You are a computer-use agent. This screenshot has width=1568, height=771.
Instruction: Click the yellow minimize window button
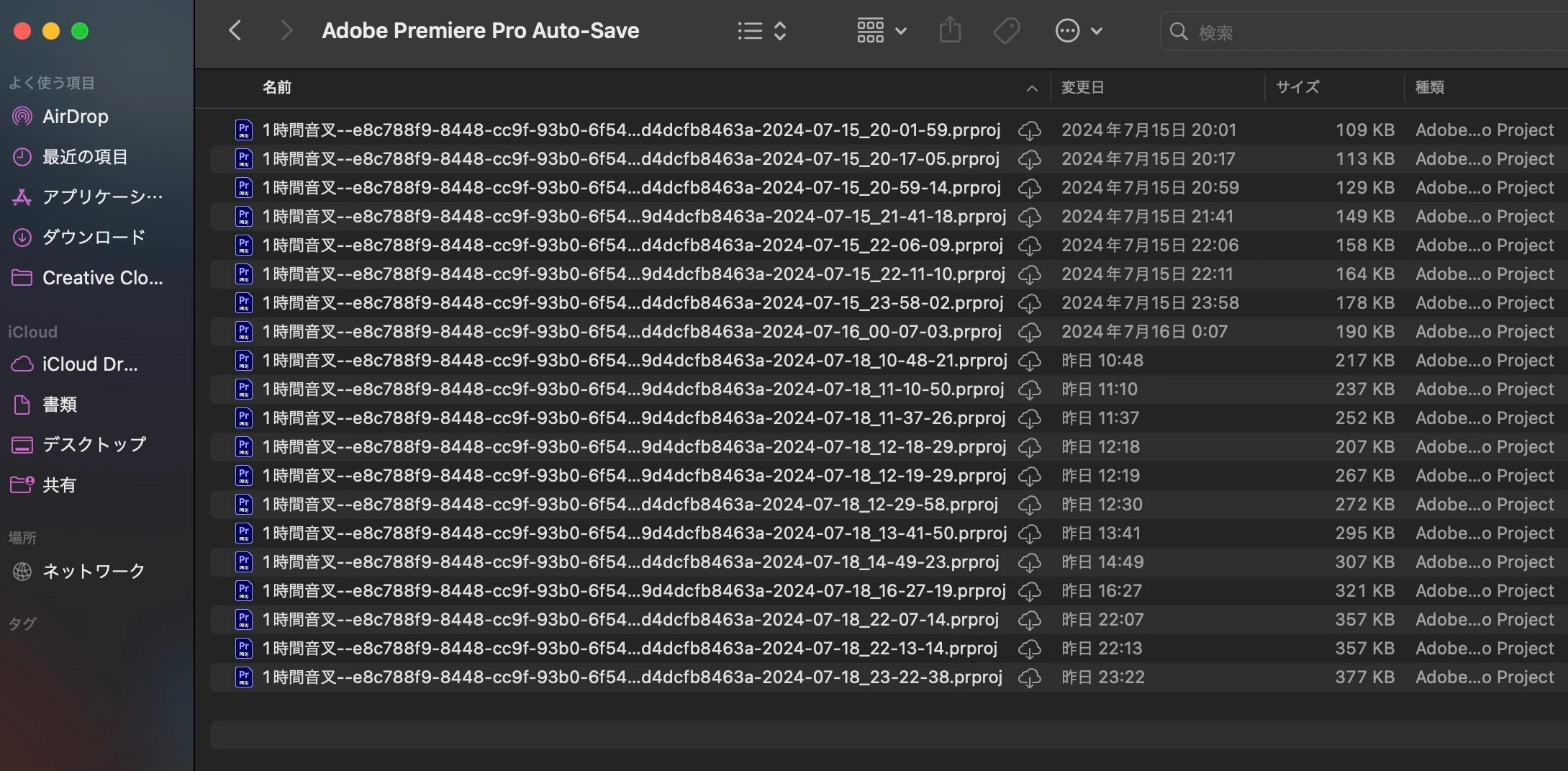[x=51, y=31]
